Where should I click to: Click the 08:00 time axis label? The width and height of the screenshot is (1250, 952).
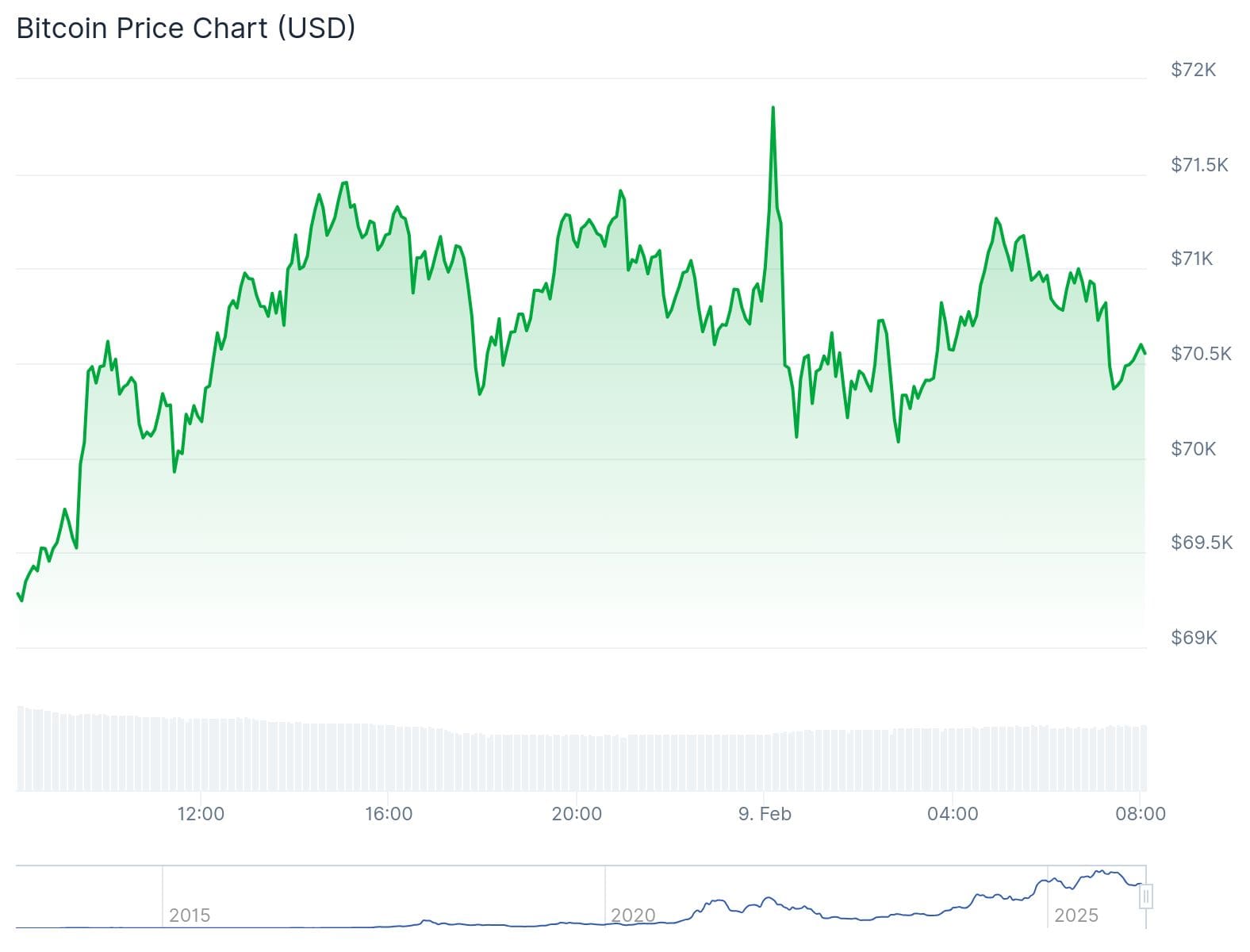pos(1141,814)
